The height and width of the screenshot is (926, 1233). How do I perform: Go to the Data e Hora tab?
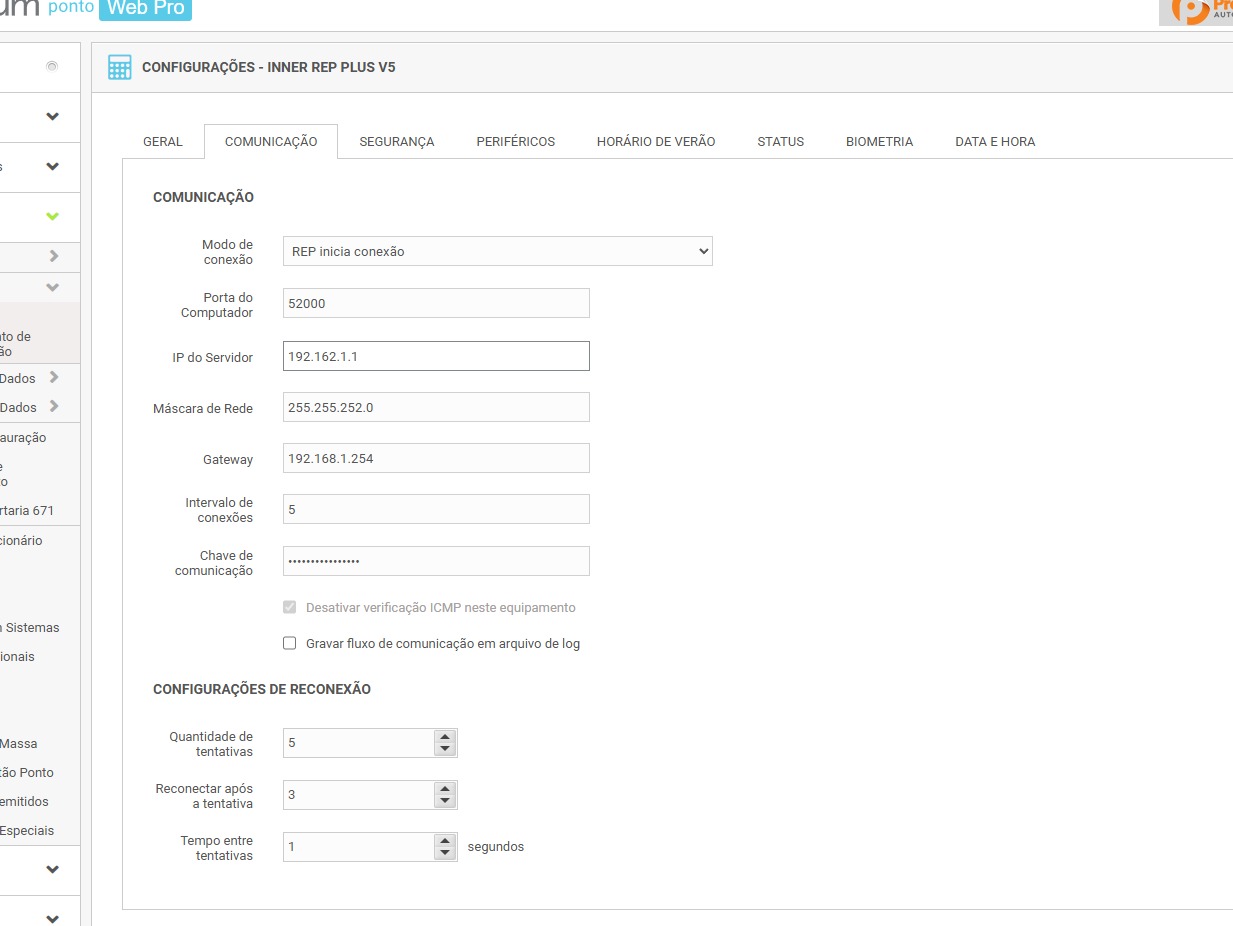pos(994,142)
